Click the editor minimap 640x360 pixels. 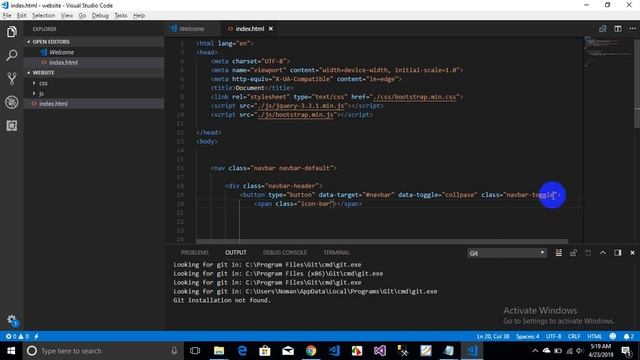point(608,53)
